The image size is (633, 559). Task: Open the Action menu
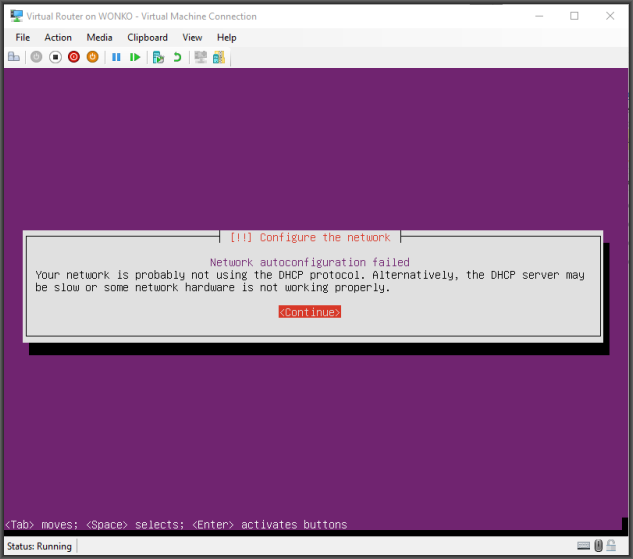pyautogui.click(x=58, y=38)
